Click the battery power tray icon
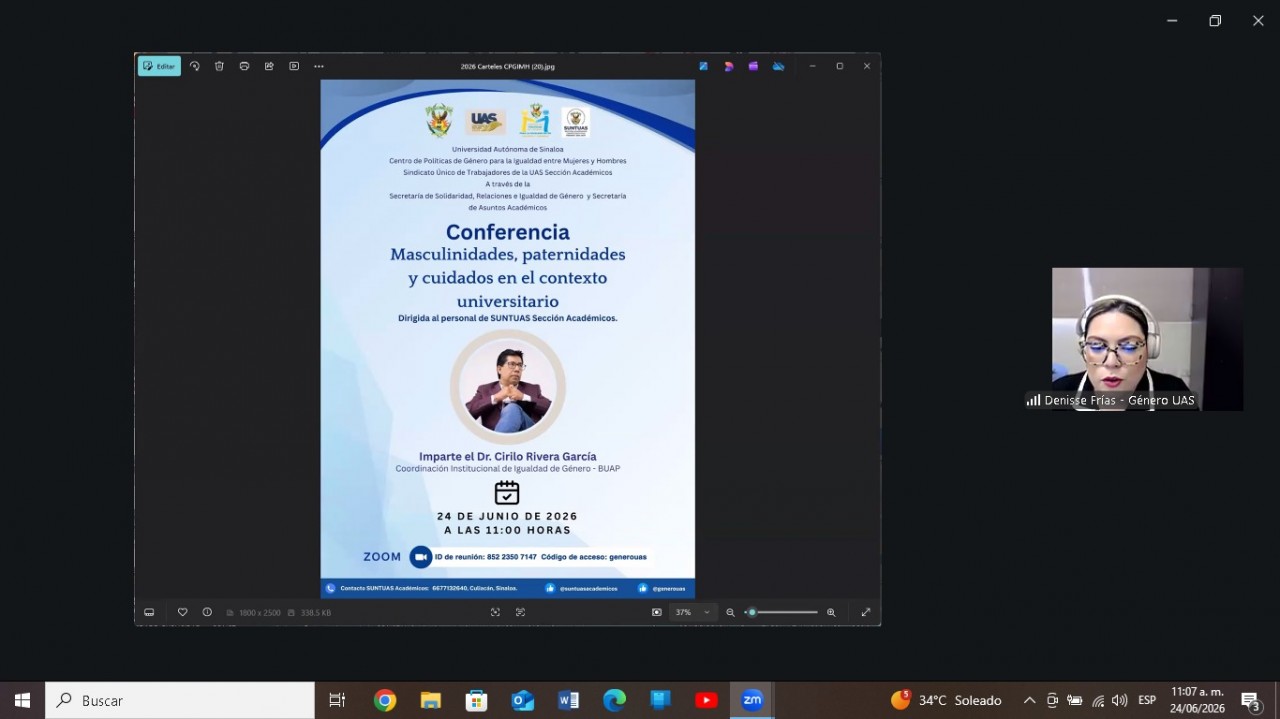 1075,700
